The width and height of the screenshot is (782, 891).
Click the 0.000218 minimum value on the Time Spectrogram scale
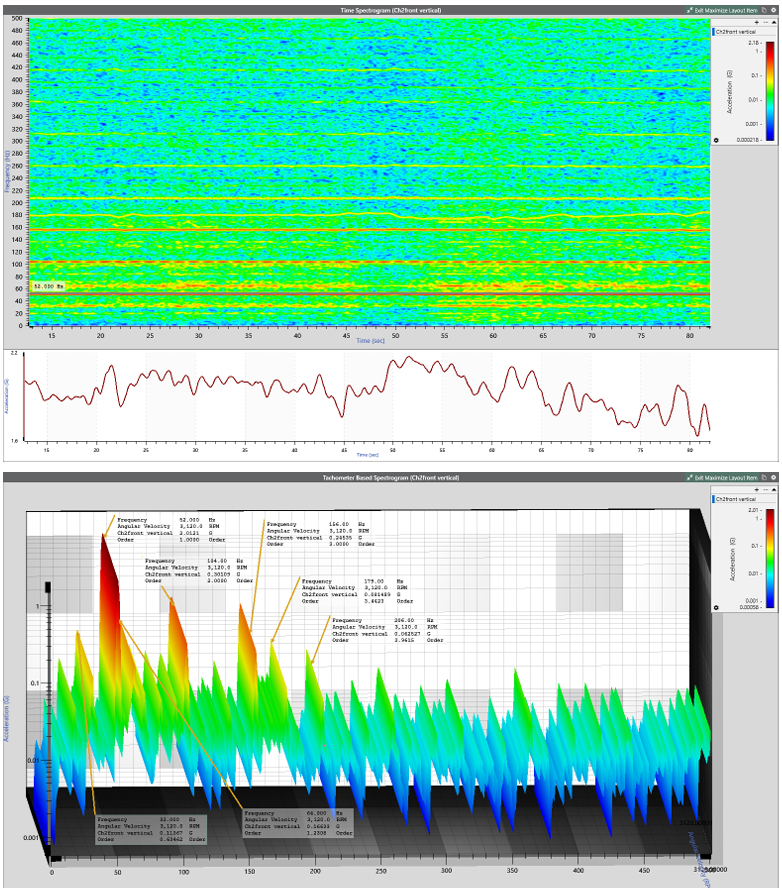click(x=748, y=140)
